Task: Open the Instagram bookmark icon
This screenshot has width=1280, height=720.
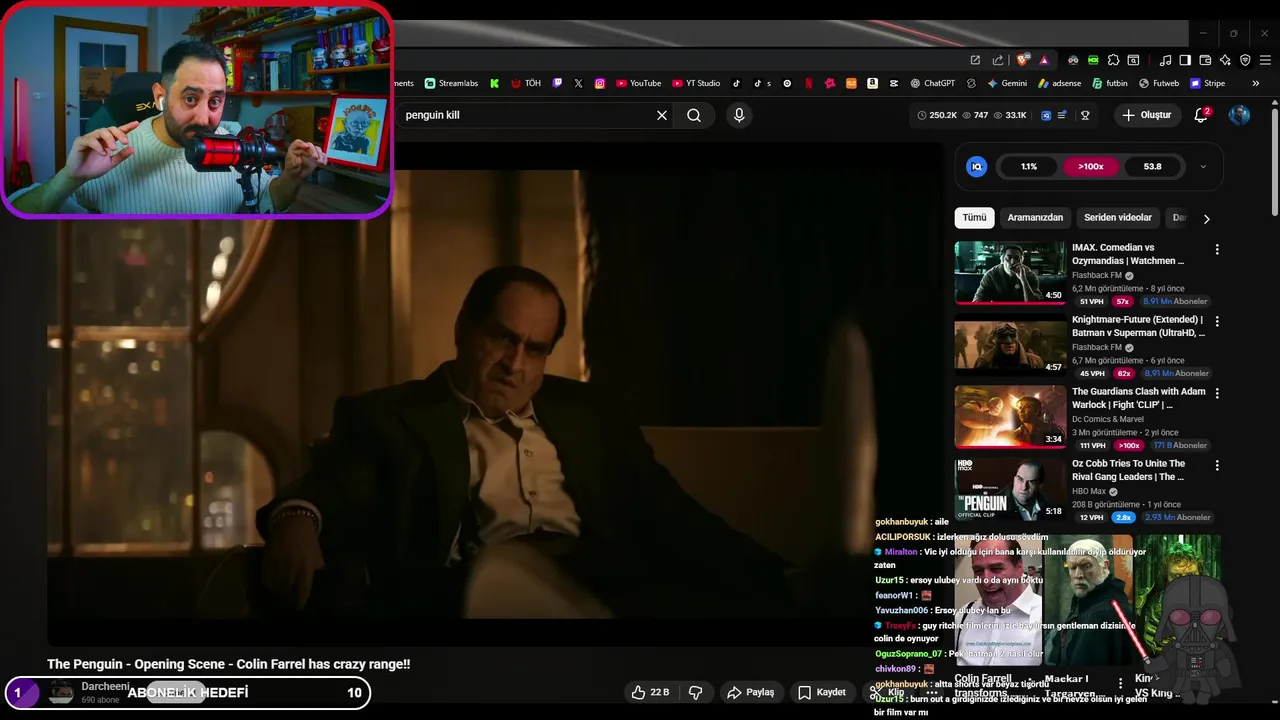Action: 600,84
